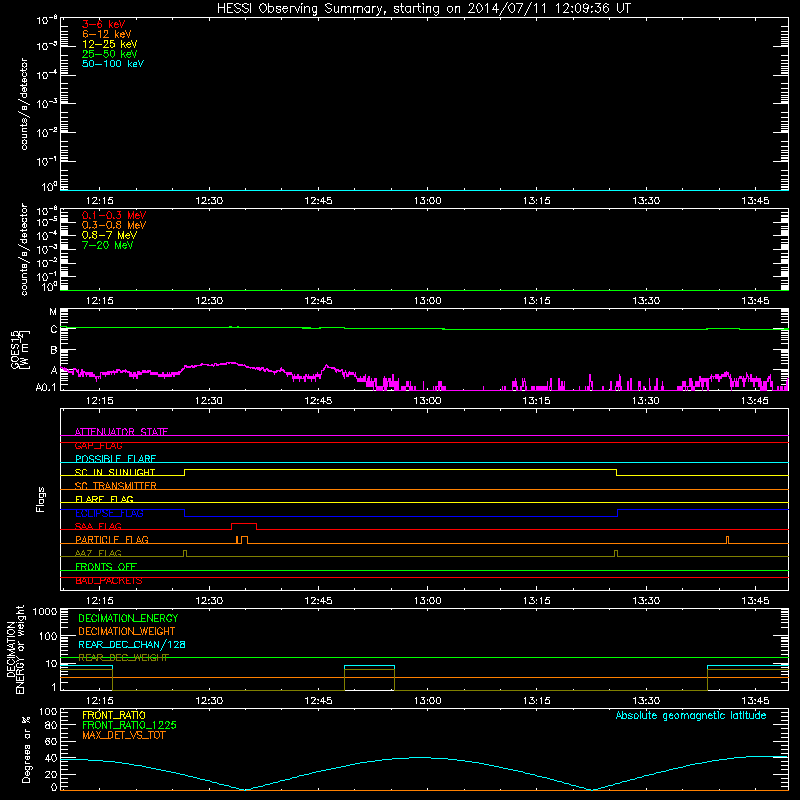Click the Degrees or % axis title
This screenshot has height=800, width=800.
26,749
